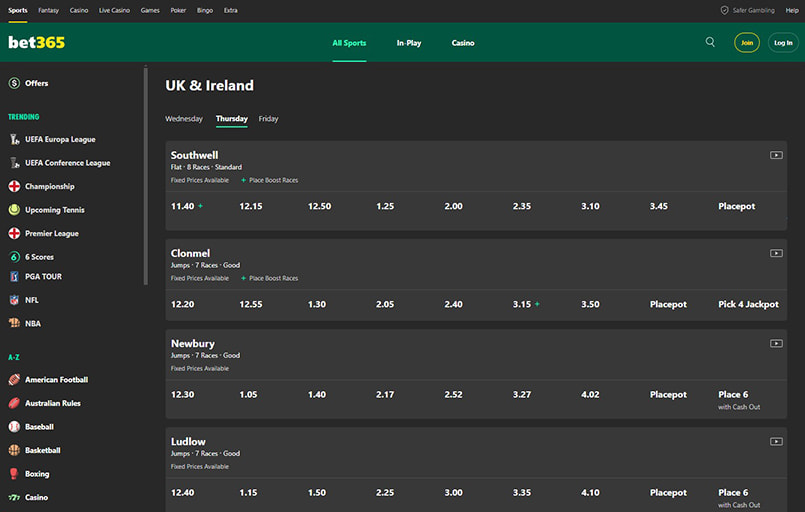805x512 pixels.
Task: Click the Log In button
Action: [x=783, y=43]
